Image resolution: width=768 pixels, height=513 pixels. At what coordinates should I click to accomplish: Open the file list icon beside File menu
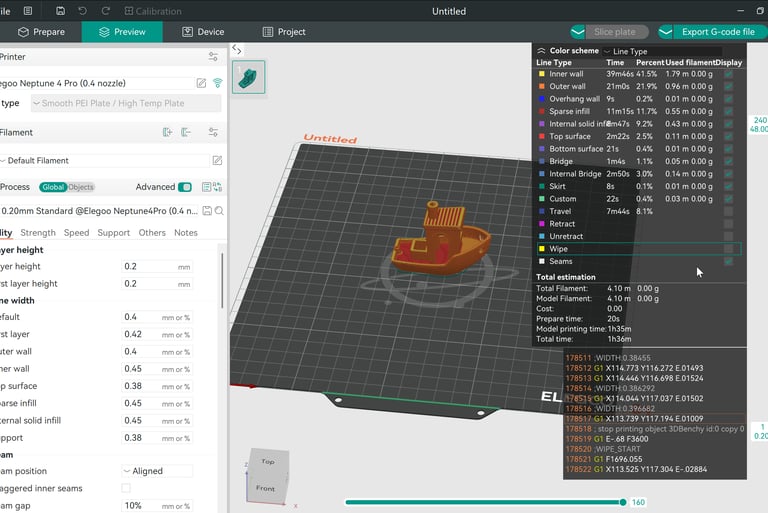click(x=28, y=11)
